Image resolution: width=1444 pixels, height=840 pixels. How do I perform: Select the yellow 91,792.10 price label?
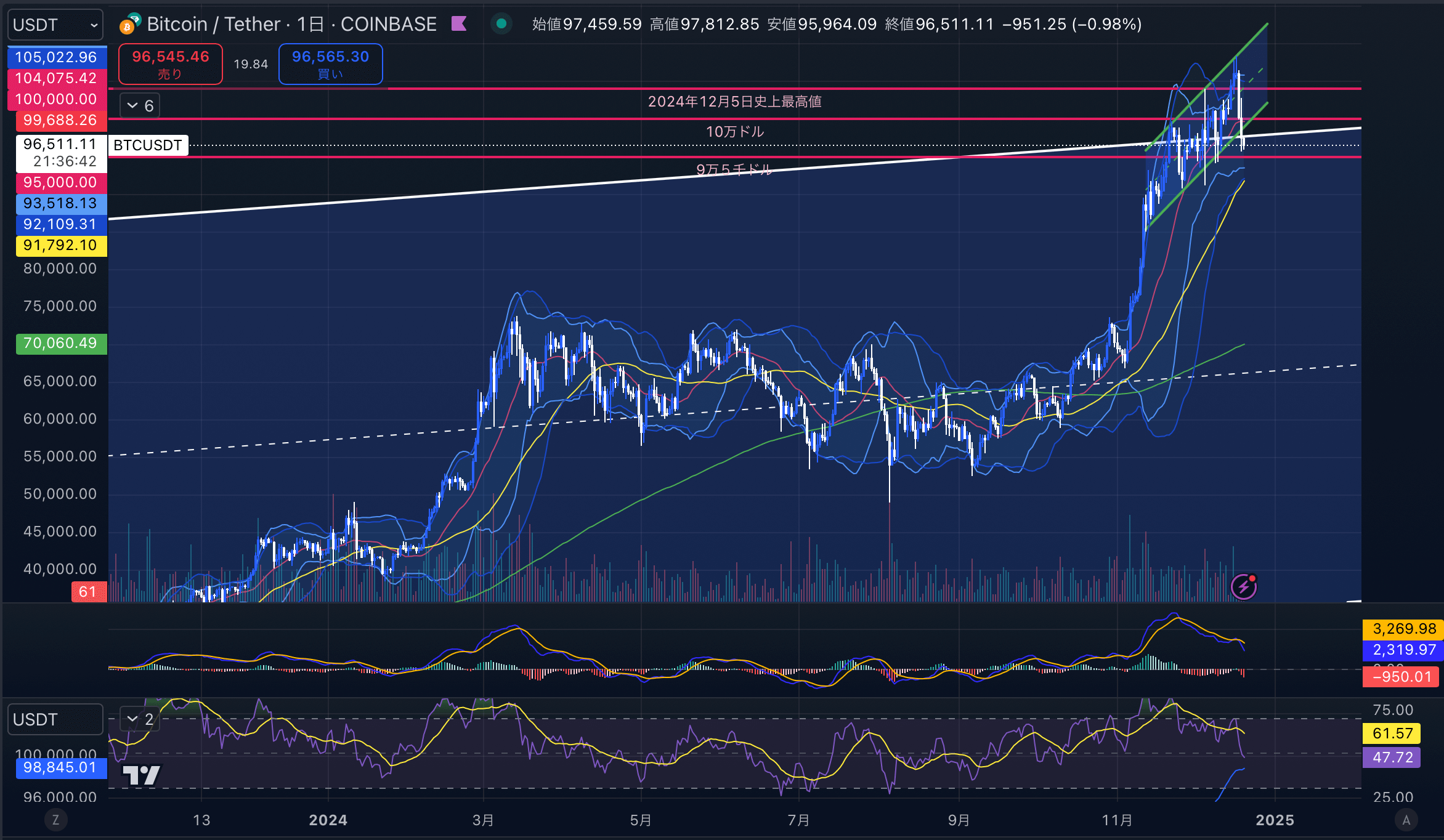[60, 245]
